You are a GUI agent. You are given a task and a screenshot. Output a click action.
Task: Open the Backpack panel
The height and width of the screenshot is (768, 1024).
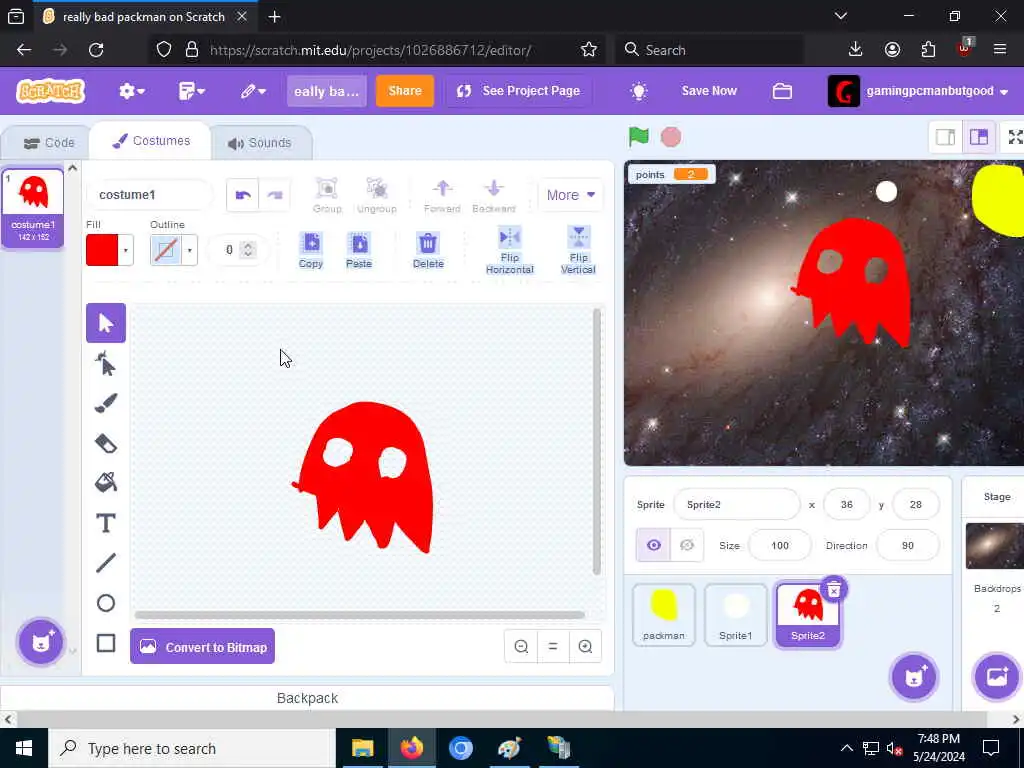pos(307,698)
